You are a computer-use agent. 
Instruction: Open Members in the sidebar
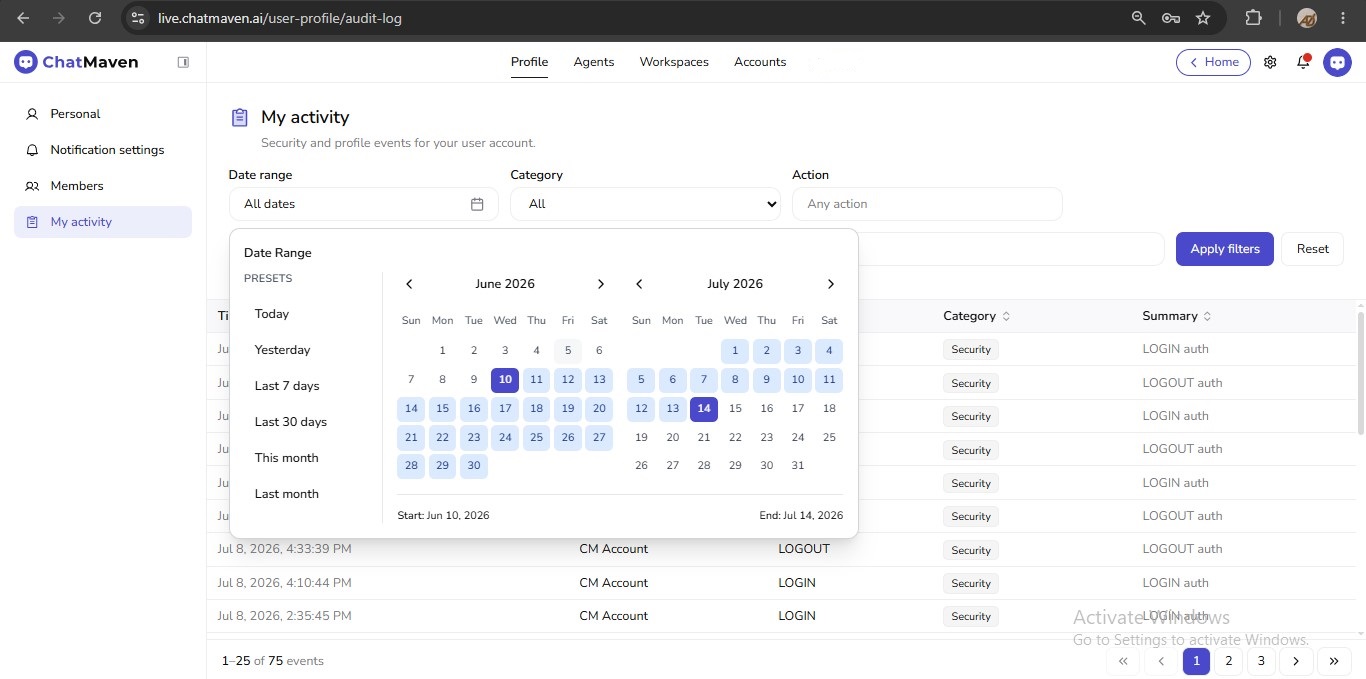[103, 186]
